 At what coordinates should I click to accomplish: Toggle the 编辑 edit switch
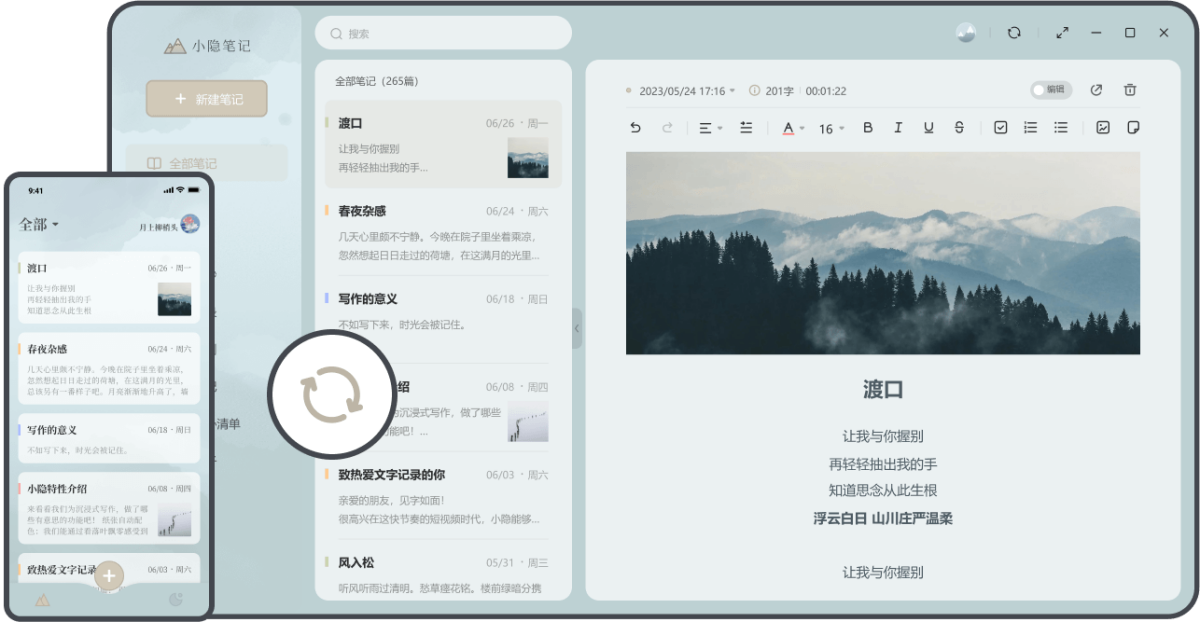[x=1050, y=89]
